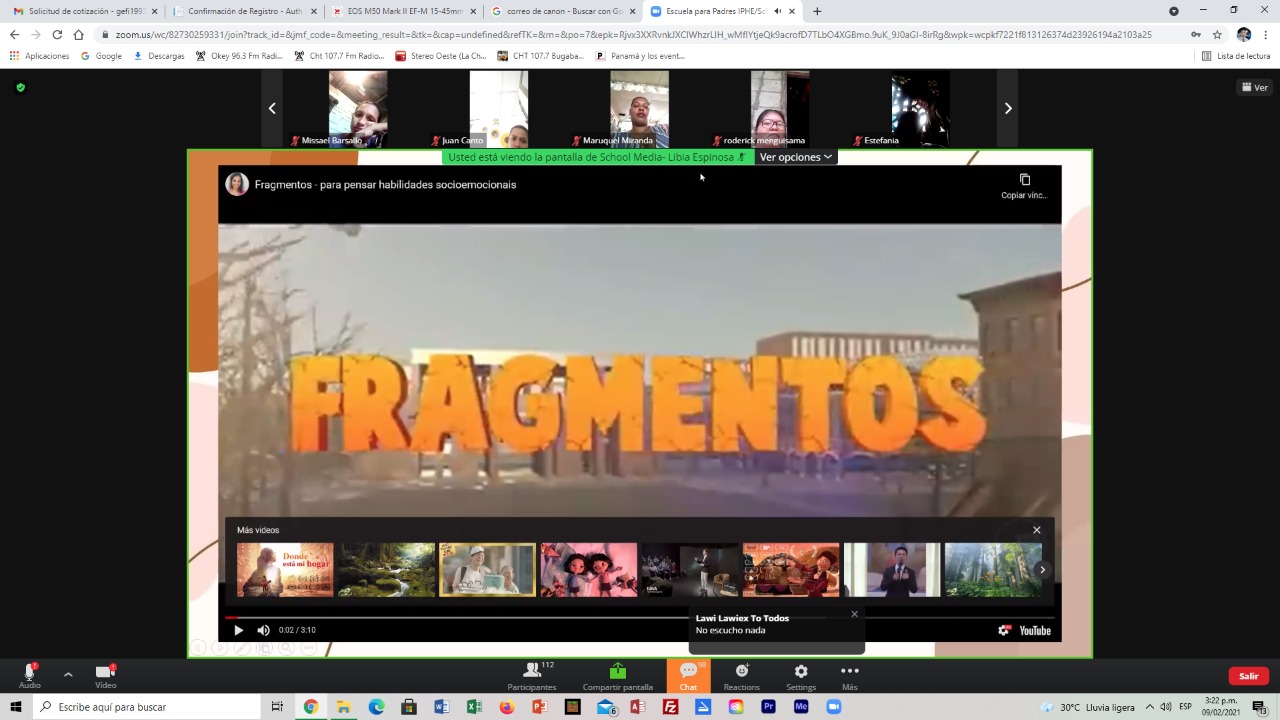
Task: Click Compartir pantalla to share your screen
Action: [618, 675]
